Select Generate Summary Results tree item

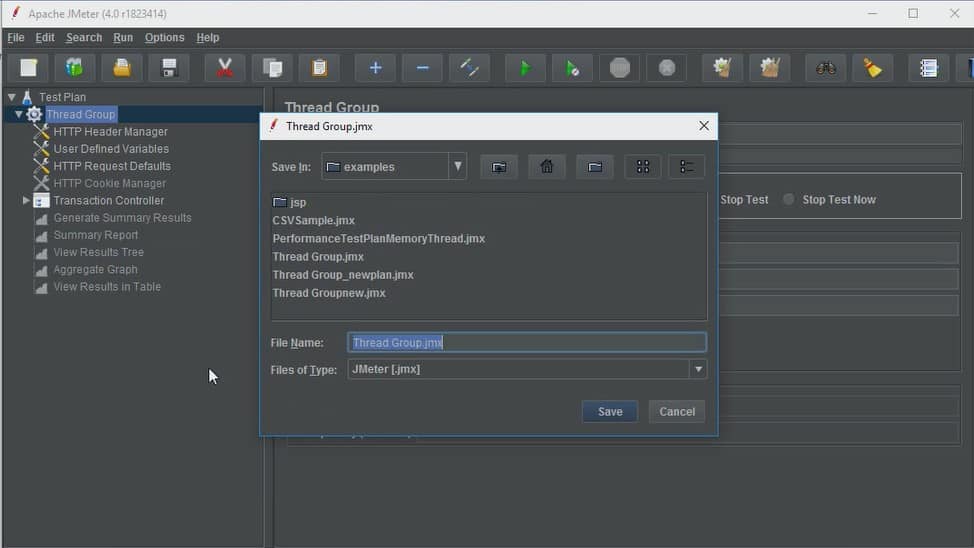point(122,217)
